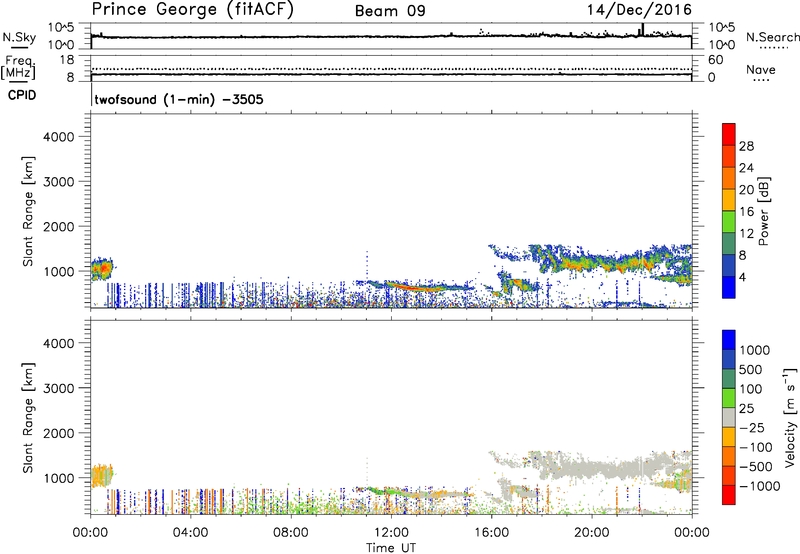
Task: Click the '3000' tick of the velocity panel
Action: (x=58, y=388)
